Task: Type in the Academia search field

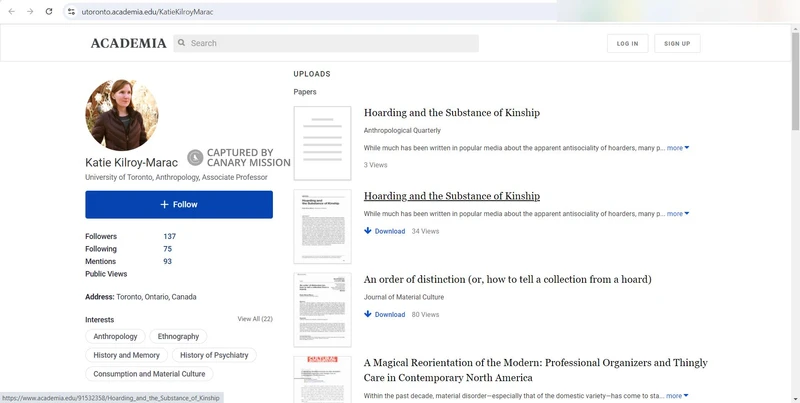Action: (330, 43)
